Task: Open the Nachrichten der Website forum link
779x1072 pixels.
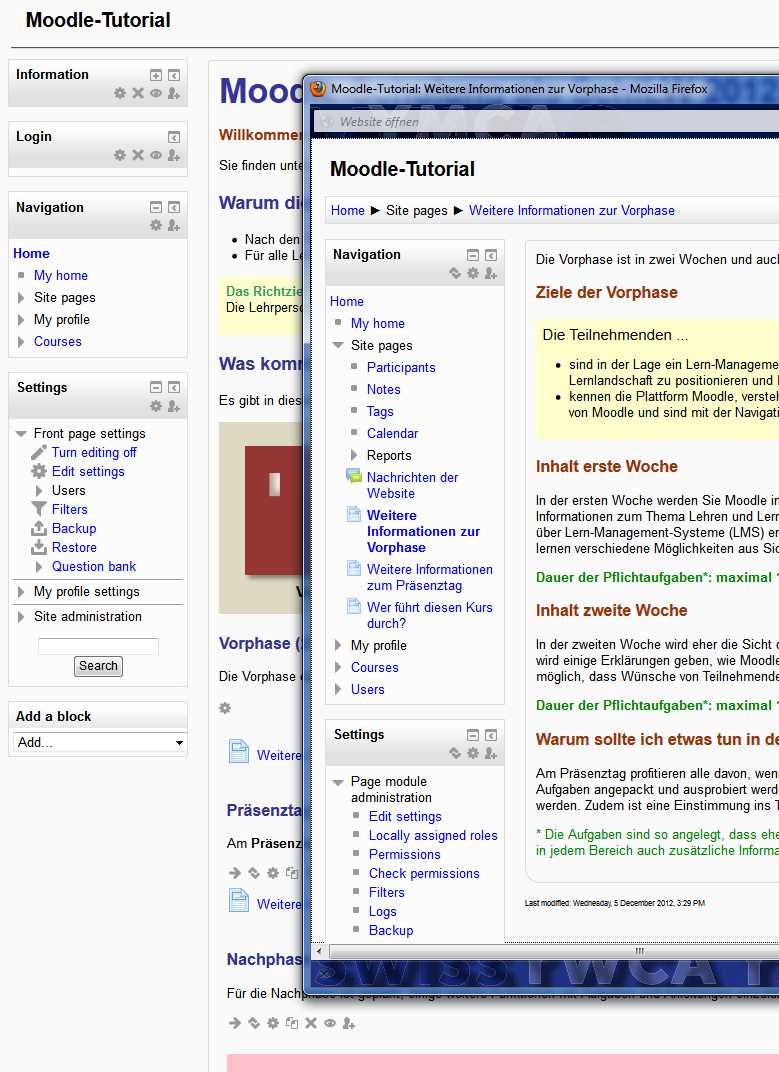Action: (x=412, y=485)
